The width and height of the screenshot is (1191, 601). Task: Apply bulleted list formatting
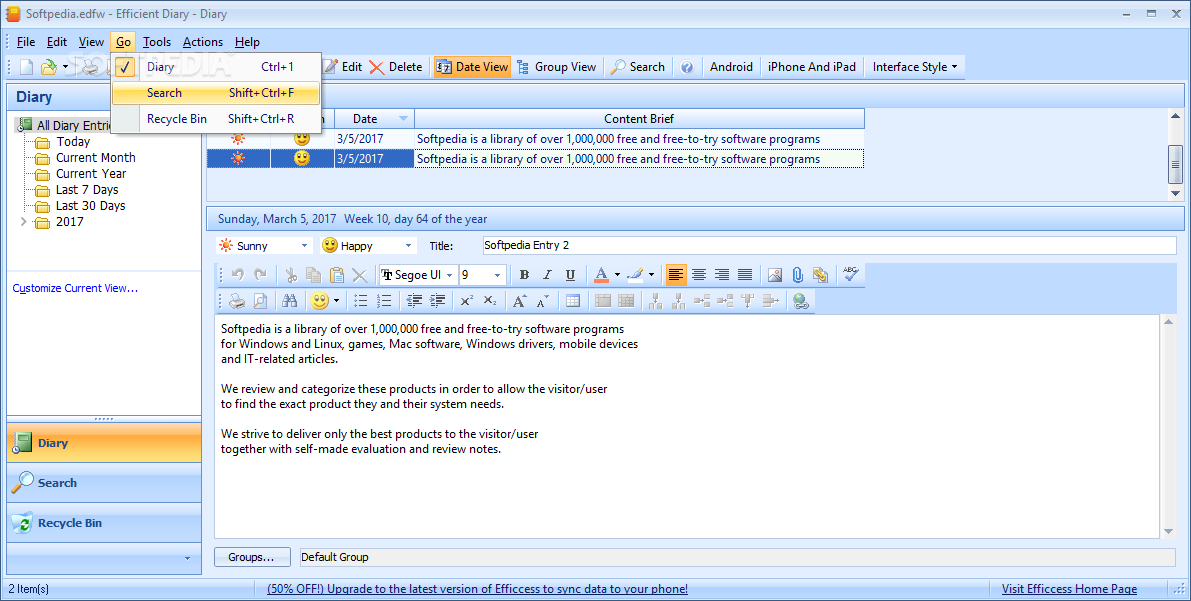pos(361,301)
